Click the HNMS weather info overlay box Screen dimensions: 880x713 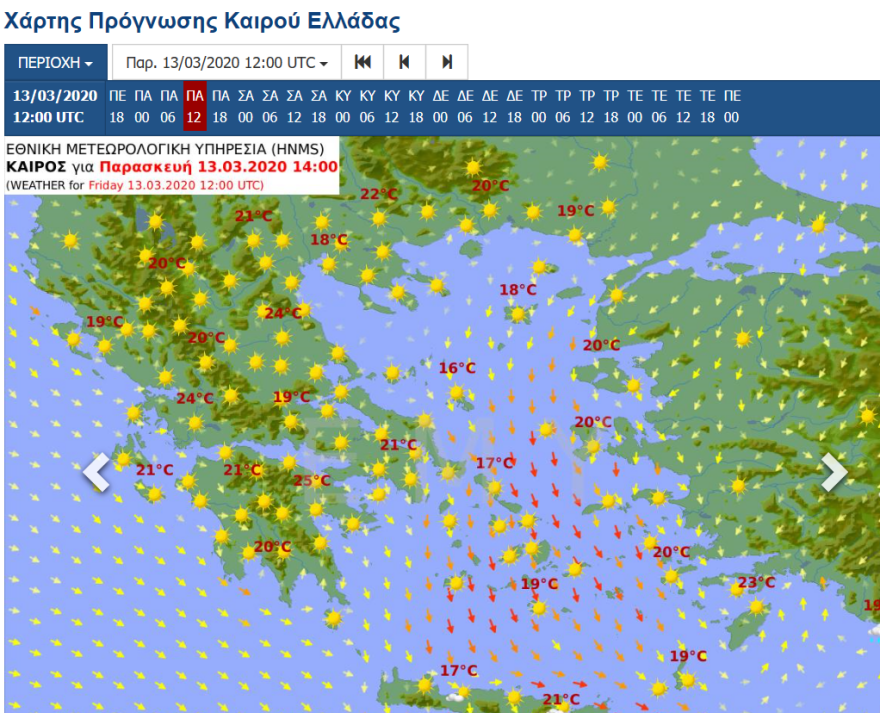170,167
